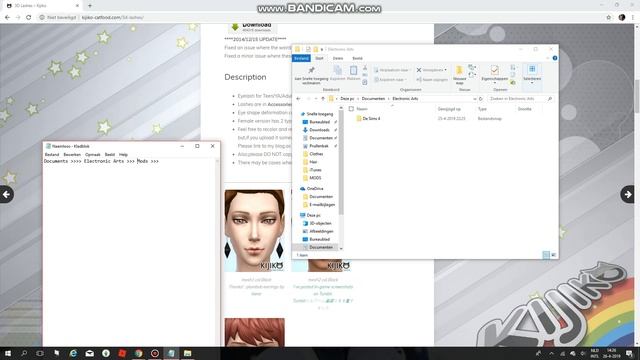Screen dimensions: 640x360
Task: Open Downloads in the navigation pane
Action: (x=319, y=130)
